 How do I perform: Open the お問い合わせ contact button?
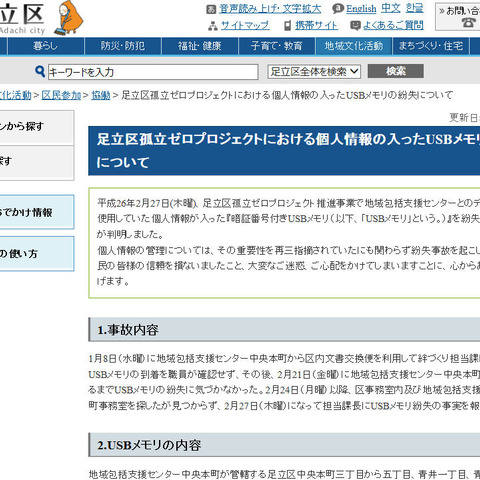coord(457,17)
